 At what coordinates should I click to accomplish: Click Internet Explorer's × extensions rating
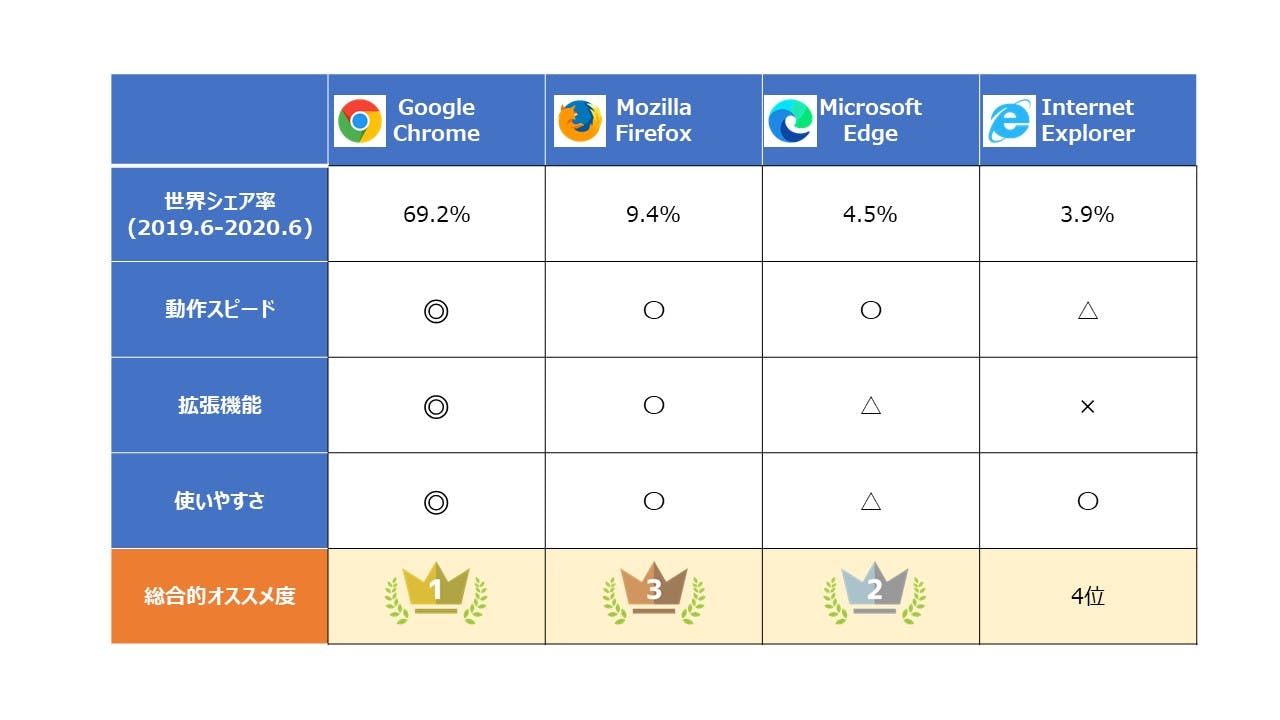1088,407
